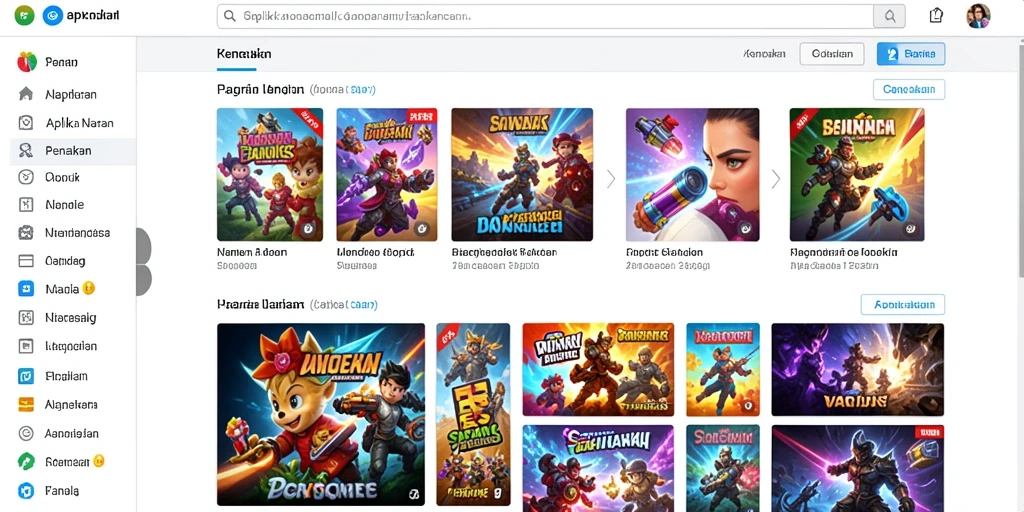The image size is (1024, 512).
Task: Click the yellow badge next to Soameat
Action: [99, 461]
